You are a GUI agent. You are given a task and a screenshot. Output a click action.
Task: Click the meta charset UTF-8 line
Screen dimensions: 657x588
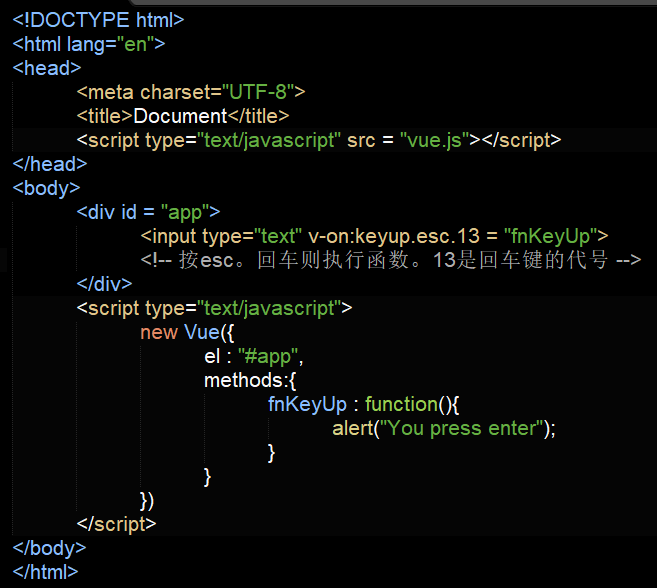[191, 92]
